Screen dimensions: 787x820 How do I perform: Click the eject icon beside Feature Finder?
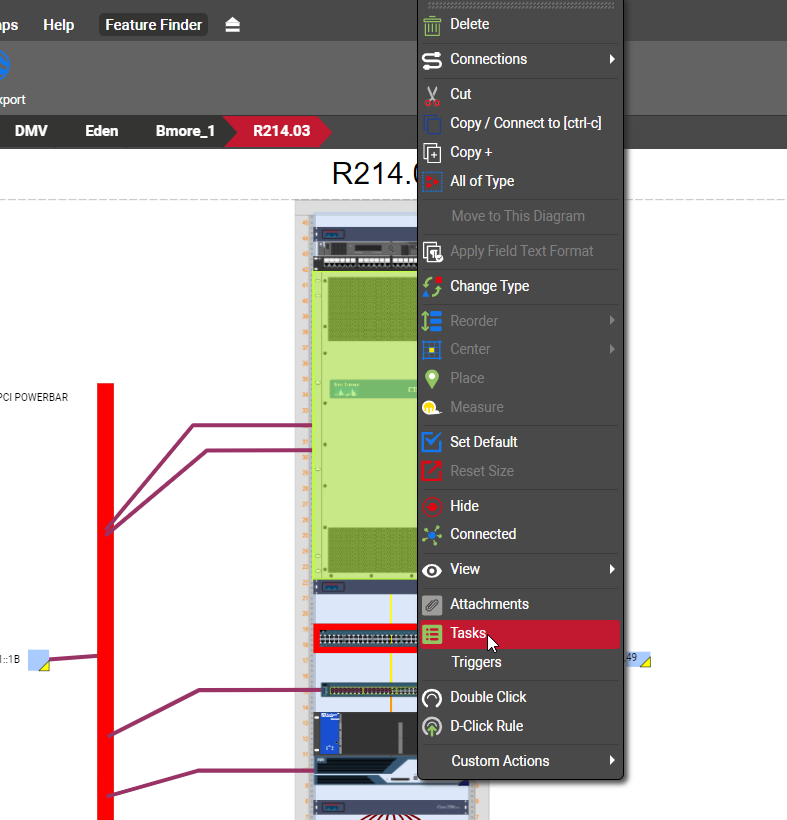(x=233, y=25)
